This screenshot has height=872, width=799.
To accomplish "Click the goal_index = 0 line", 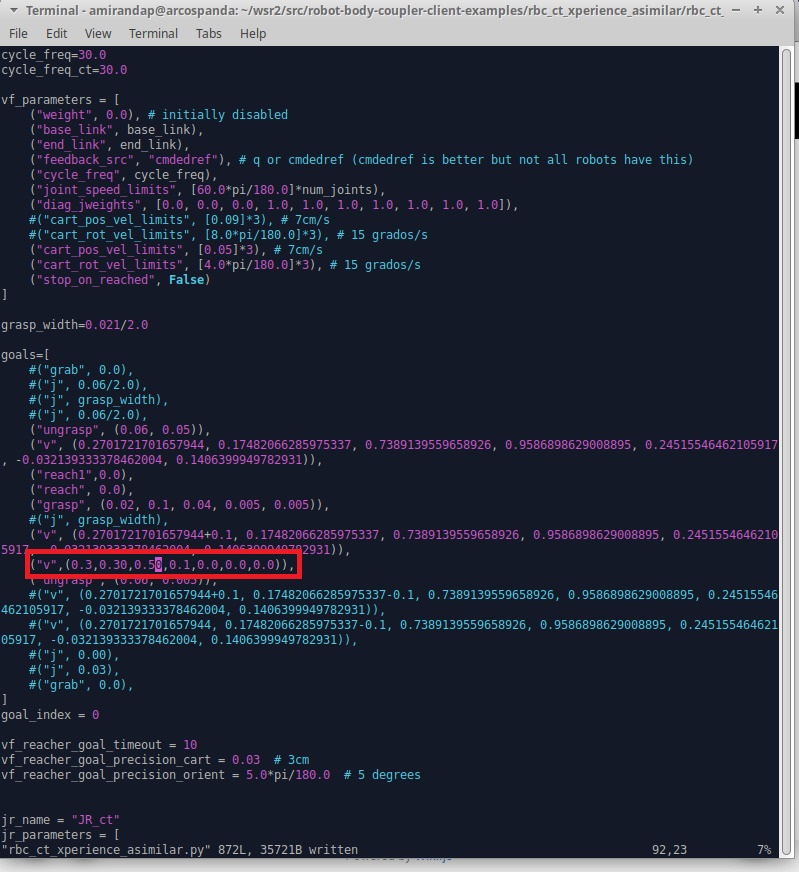I will tap(50, 715).
